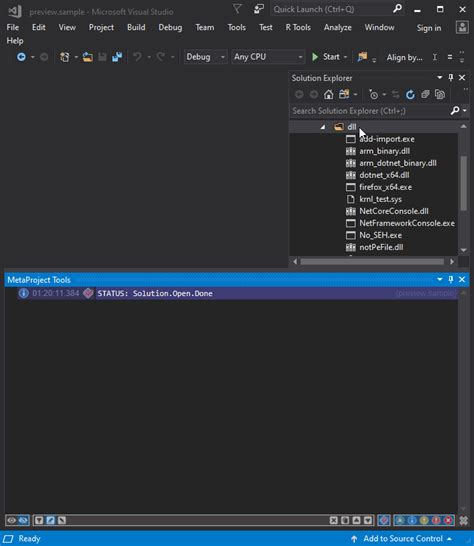Click Add to Source Control in status bar
The height and width of the screenshot is (546, 474).
click(403, 539)
